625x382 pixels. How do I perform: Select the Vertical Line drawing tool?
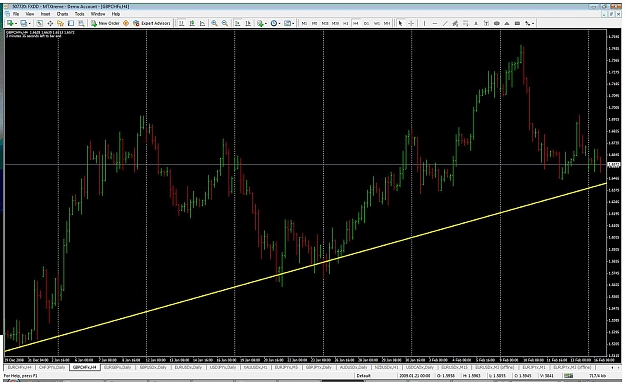[x=425, y=23]
